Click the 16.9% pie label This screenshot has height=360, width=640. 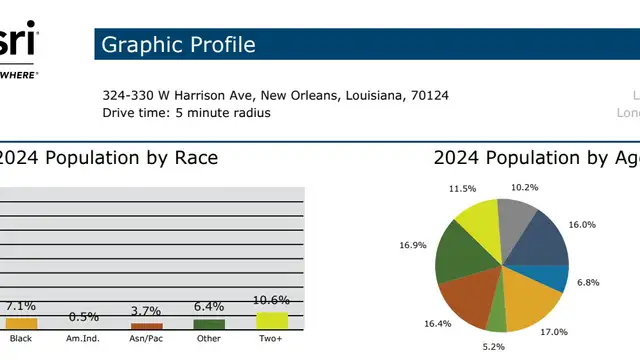tap(413, 245)
